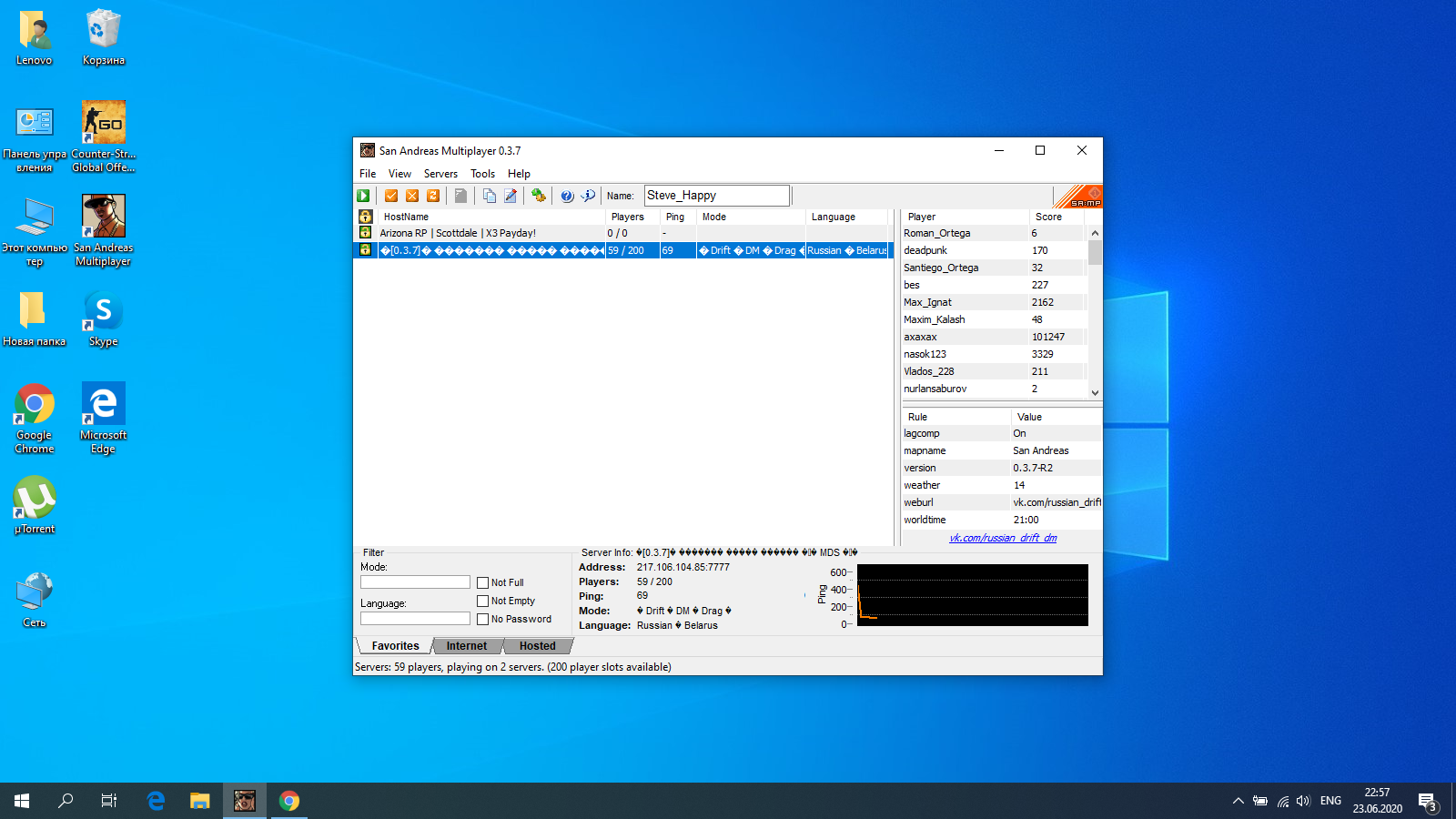Image resolution: width=1456 pixels, height=819 pixels.
Task: Sort servers by Ping column header
Action: coord(678,217)
